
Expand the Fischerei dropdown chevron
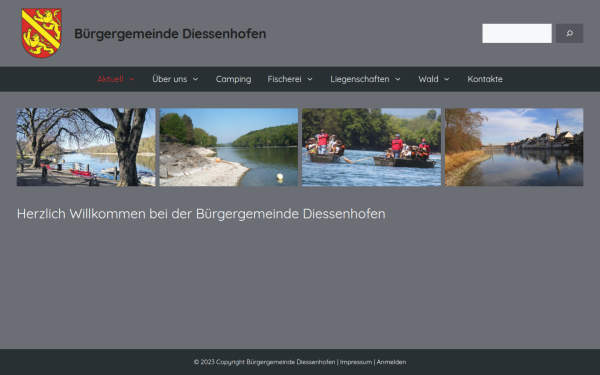click(310, 79)
